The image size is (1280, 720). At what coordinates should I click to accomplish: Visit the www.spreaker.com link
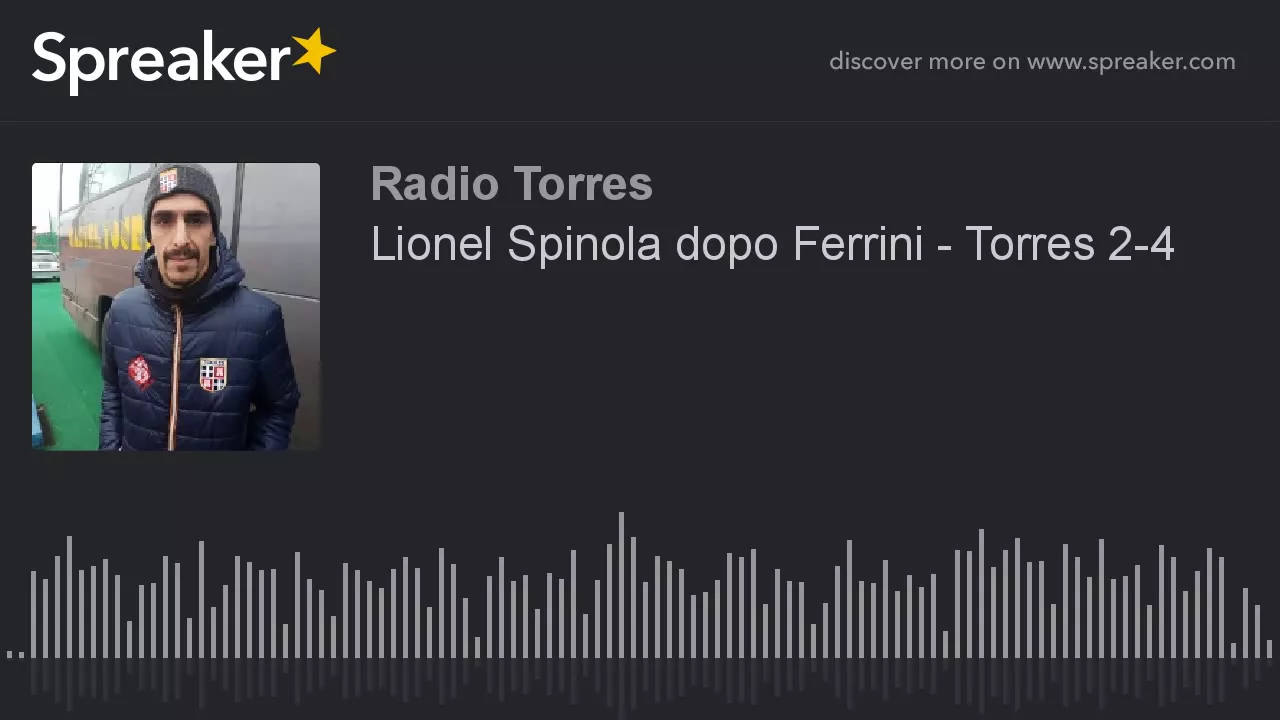1131,62
